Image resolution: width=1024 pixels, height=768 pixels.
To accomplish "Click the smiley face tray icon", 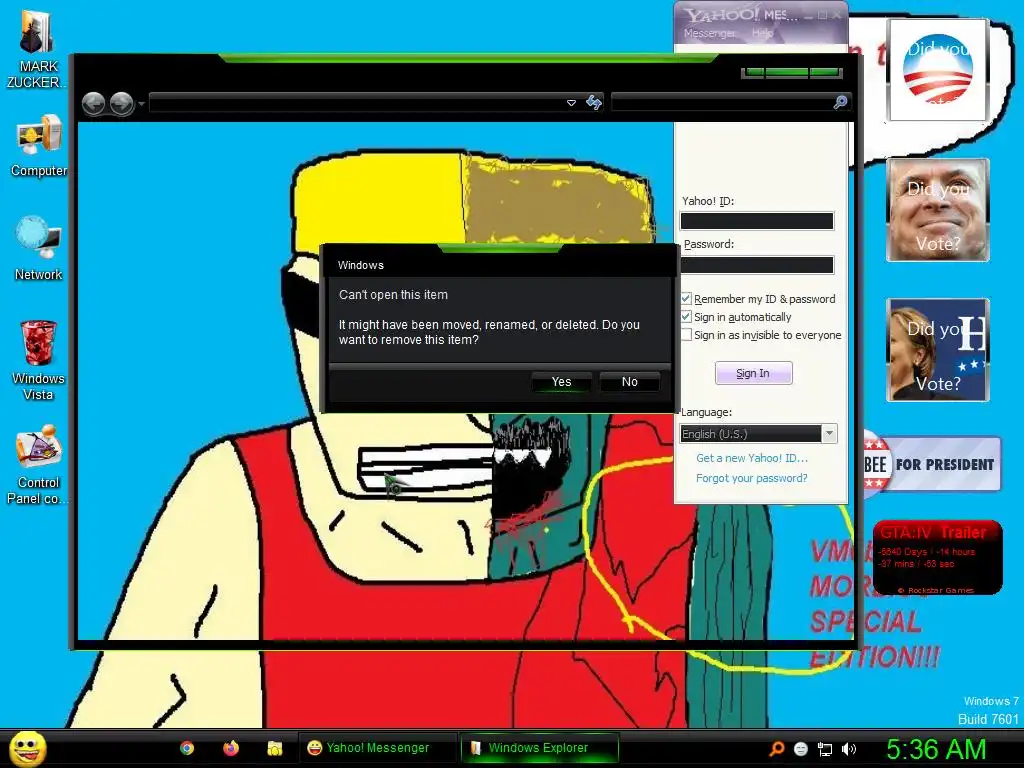I will (801, 749).
